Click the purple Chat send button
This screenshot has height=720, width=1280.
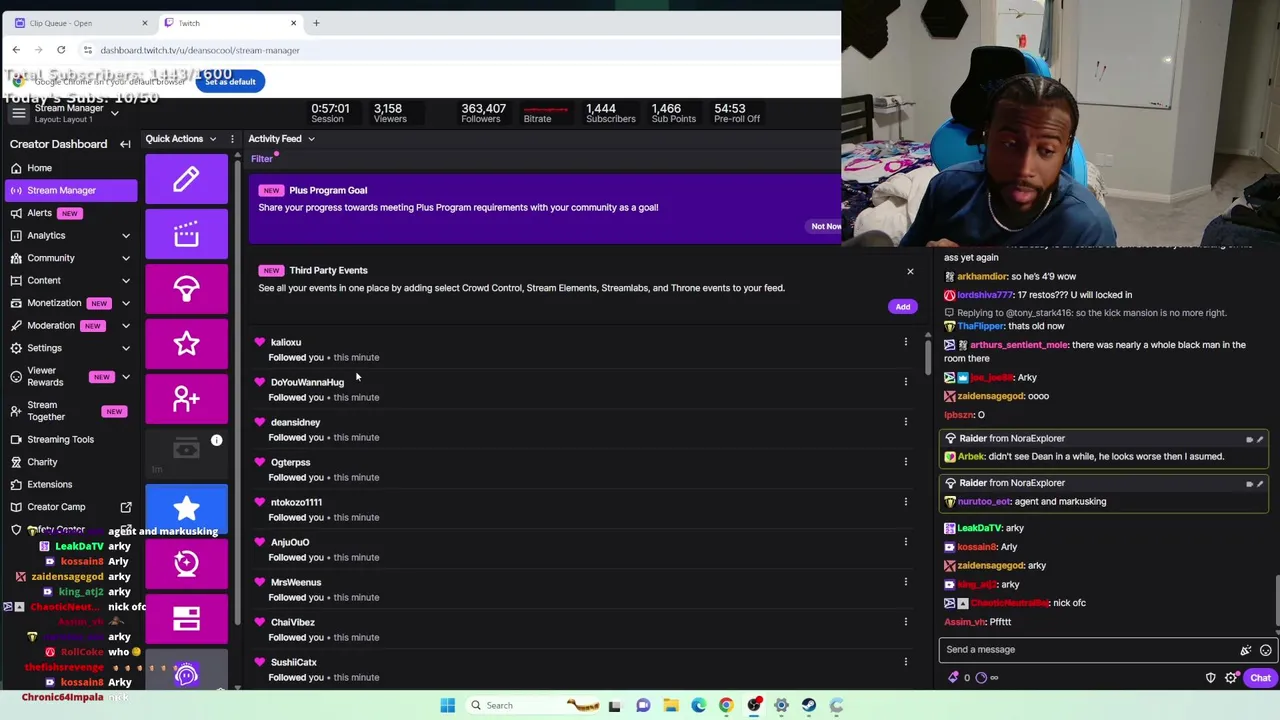tap(1260, 678)
